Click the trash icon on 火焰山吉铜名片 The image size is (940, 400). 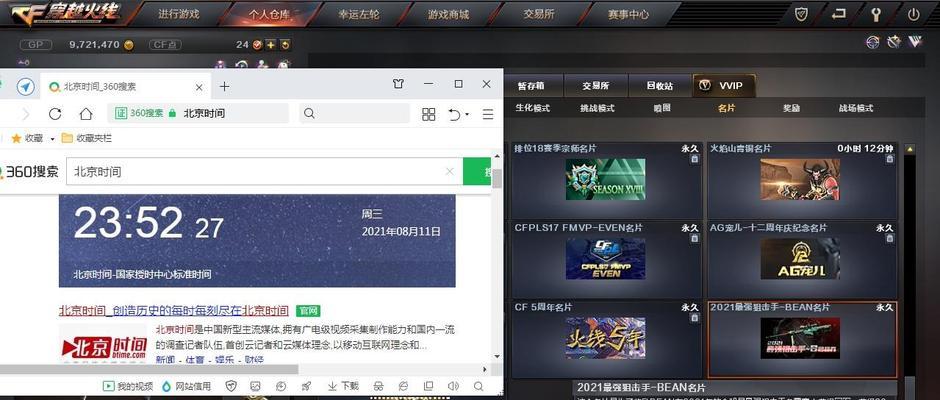click(890, 159)
